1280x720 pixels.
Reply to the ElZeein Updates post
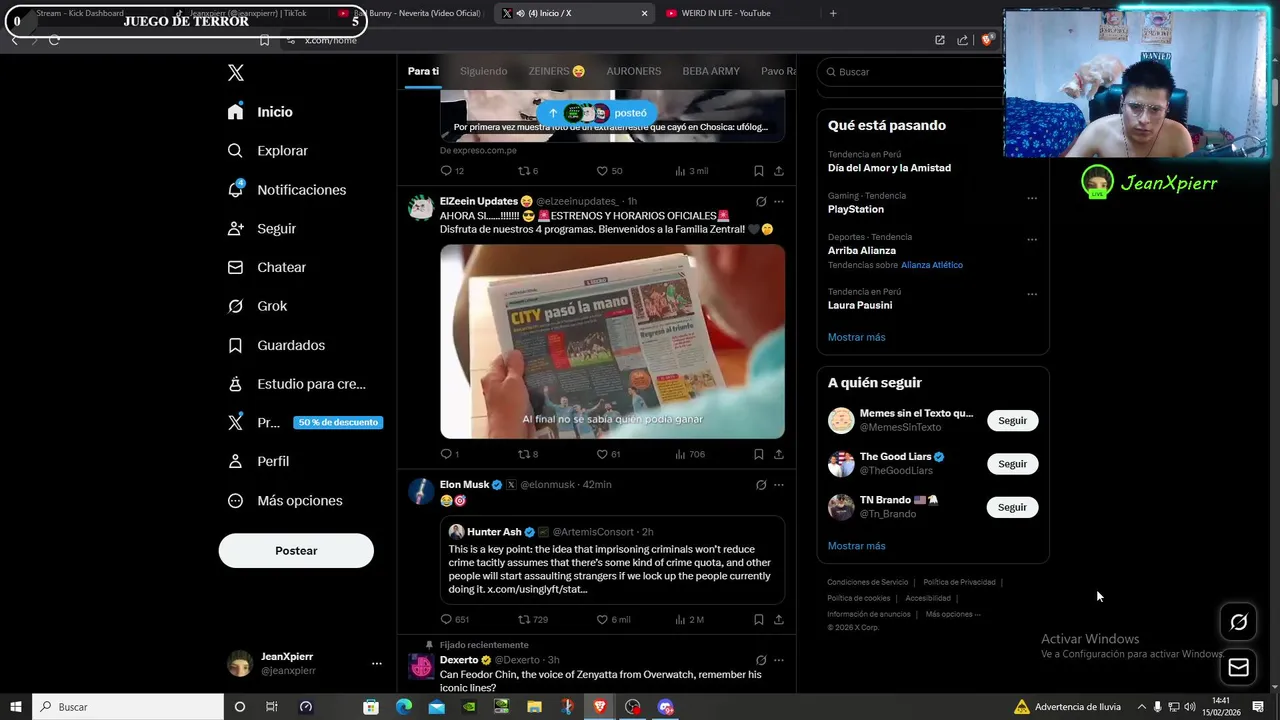(x=446, y=454)
